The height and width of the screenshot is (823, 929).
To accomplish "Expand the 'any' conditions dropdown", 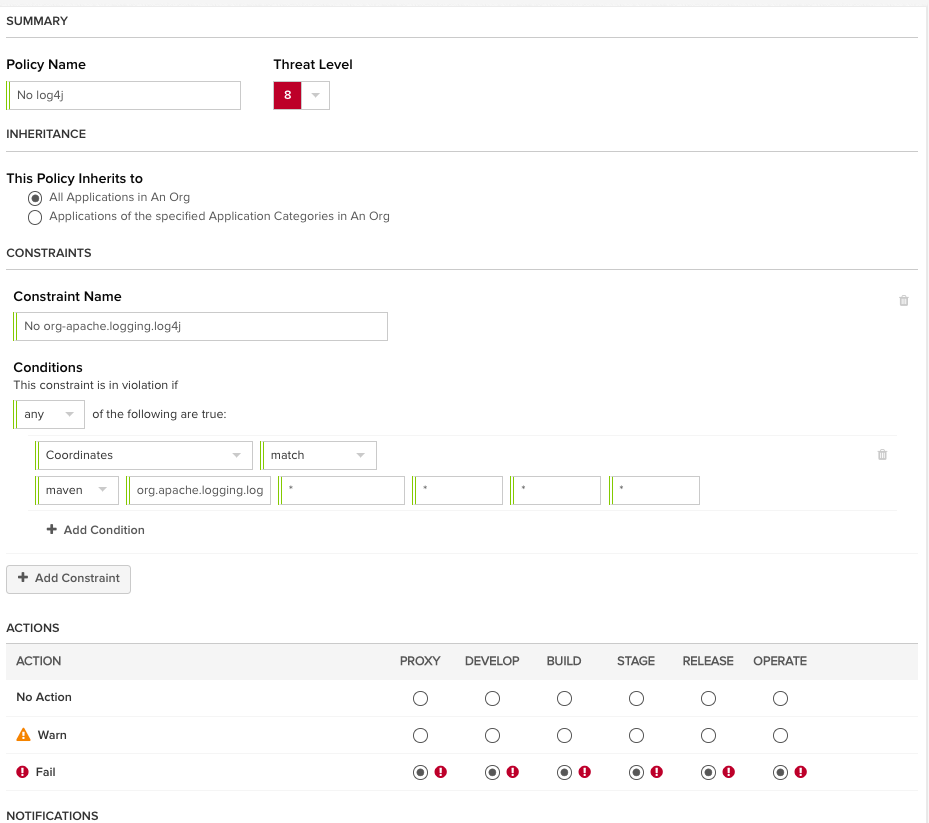I will [50, 414].
